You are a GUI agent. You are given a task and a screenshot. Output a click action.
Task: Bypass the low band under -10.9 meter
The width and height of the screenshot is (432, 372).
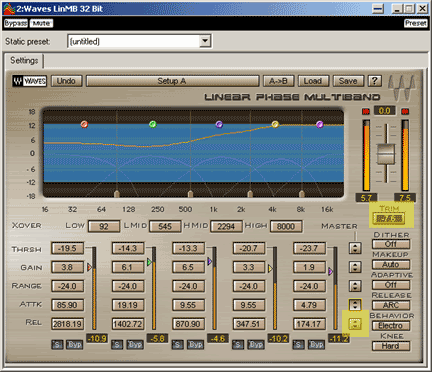(74, 344)
